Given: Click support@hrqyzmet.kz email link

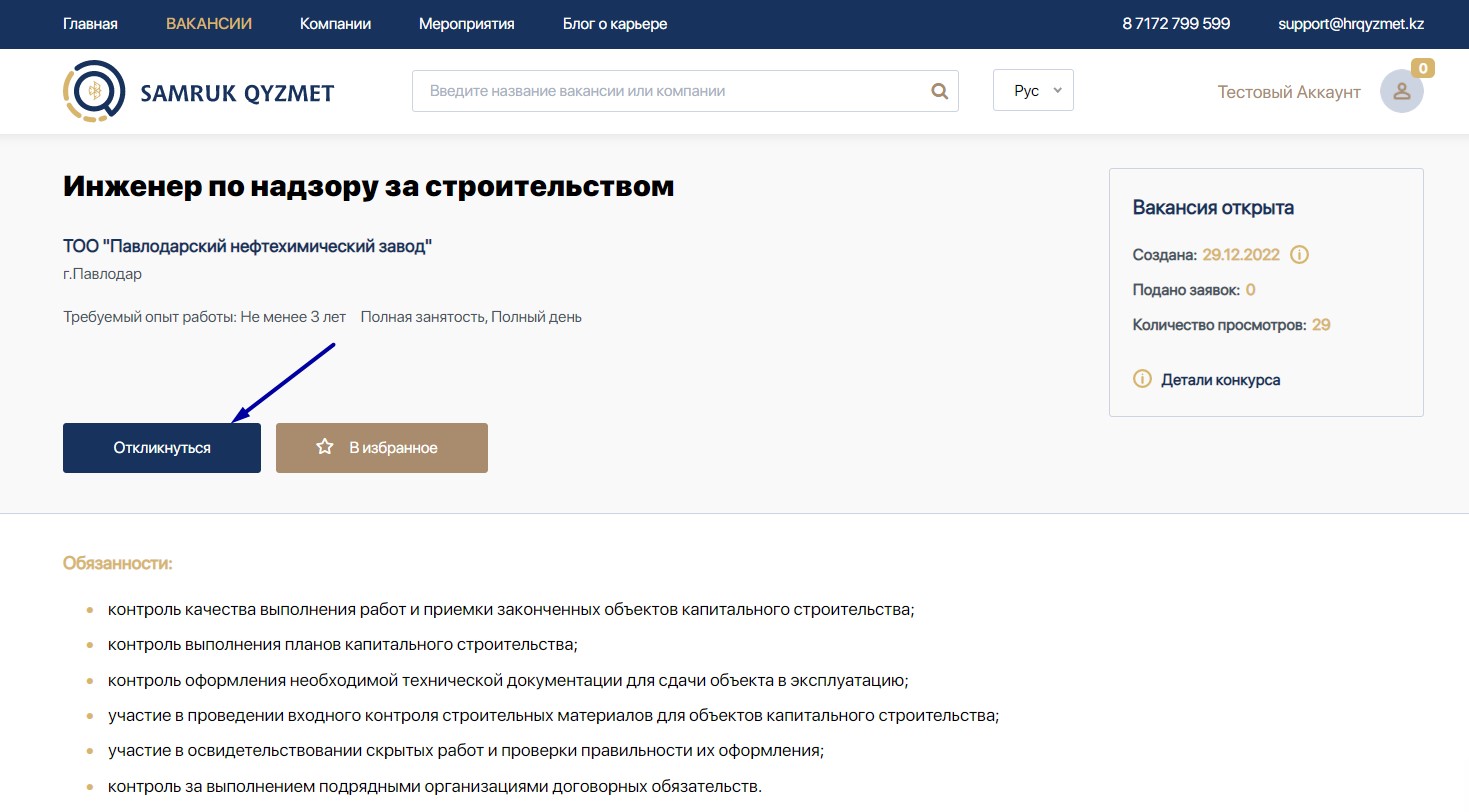Looking at the screenshot, I should (1351, 24).
